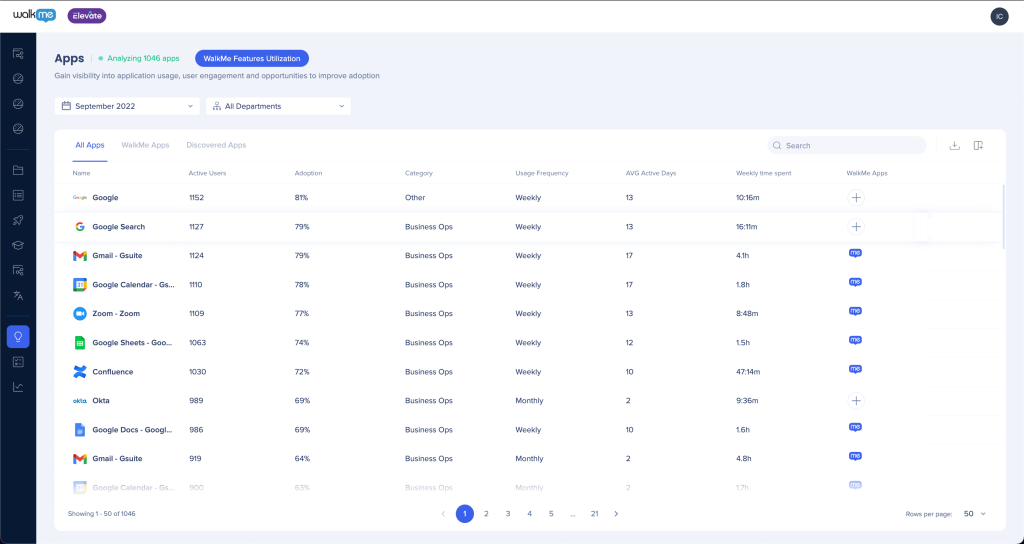Click the WalkMe badge in the Confluence row
The image size is (1024, 544).
(x=855, y=369)
